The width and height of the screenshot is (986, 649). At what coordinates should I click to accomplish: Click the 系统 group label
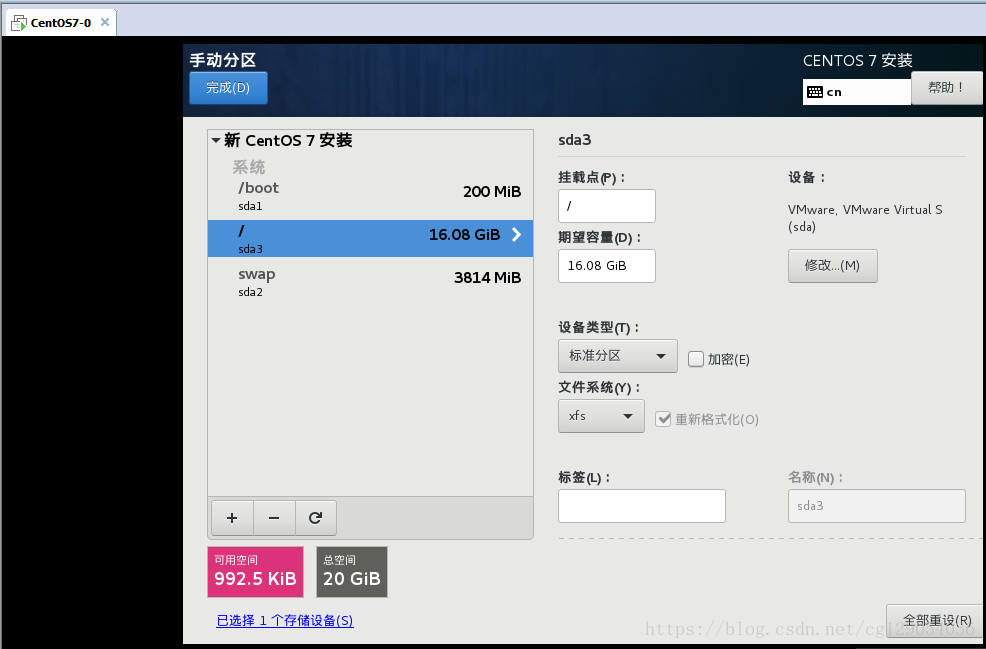(x=248, y=167)
